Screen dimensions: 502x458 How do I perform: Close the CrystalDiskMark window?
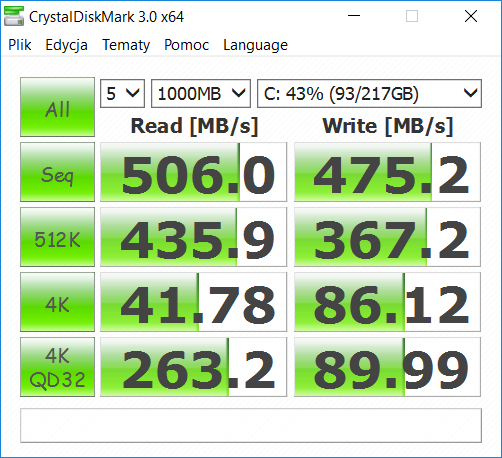tap(471, 16)
